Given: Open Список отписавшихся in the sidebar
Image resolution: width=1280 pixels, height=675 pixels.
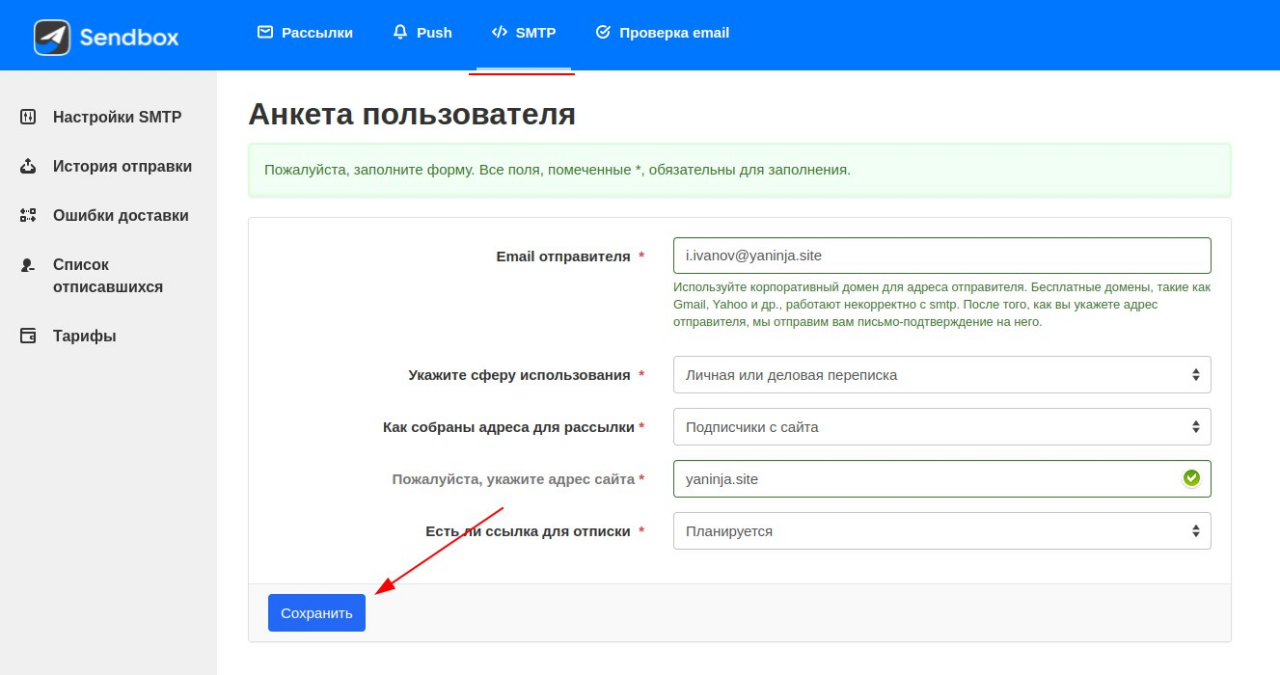Looking at the screenshot, I should 108,276.
